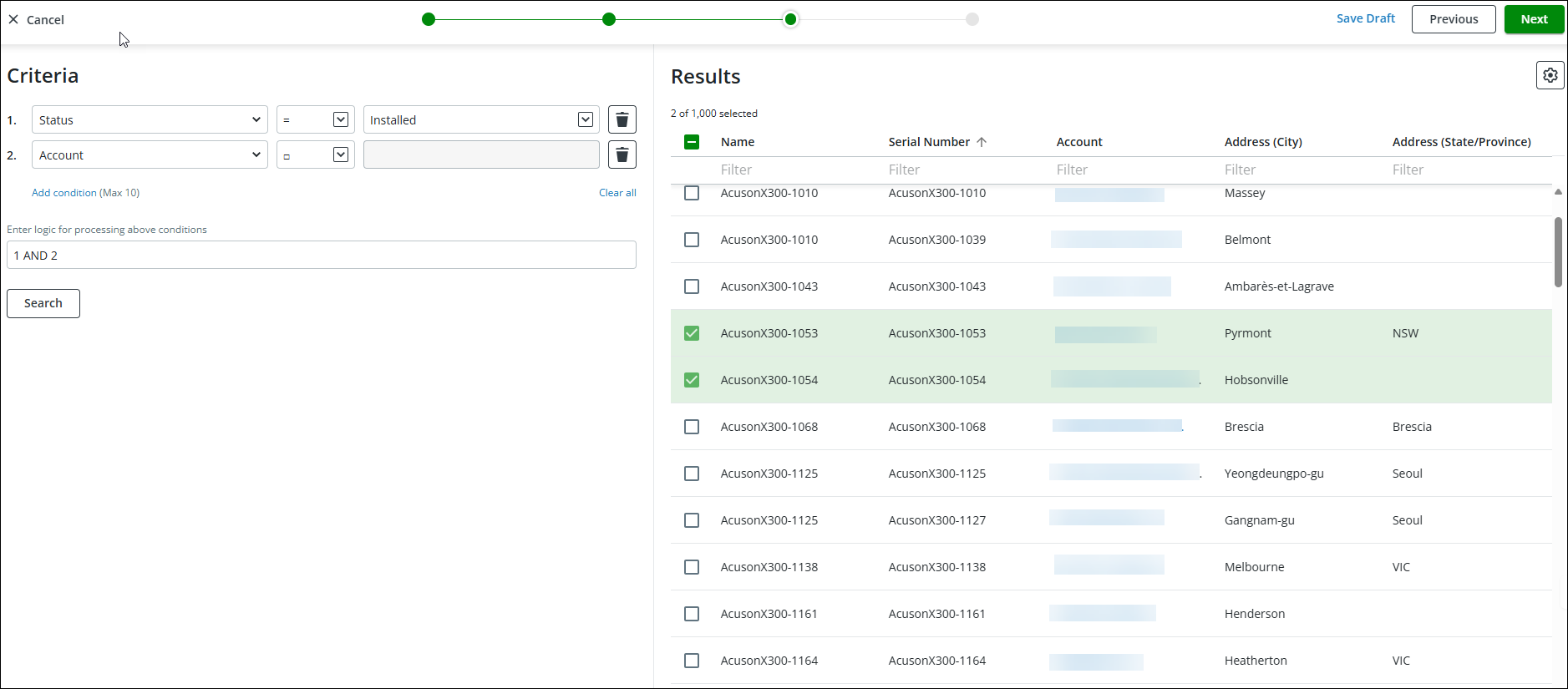Check the AcusonX300-1043 row

coord(692,286)
